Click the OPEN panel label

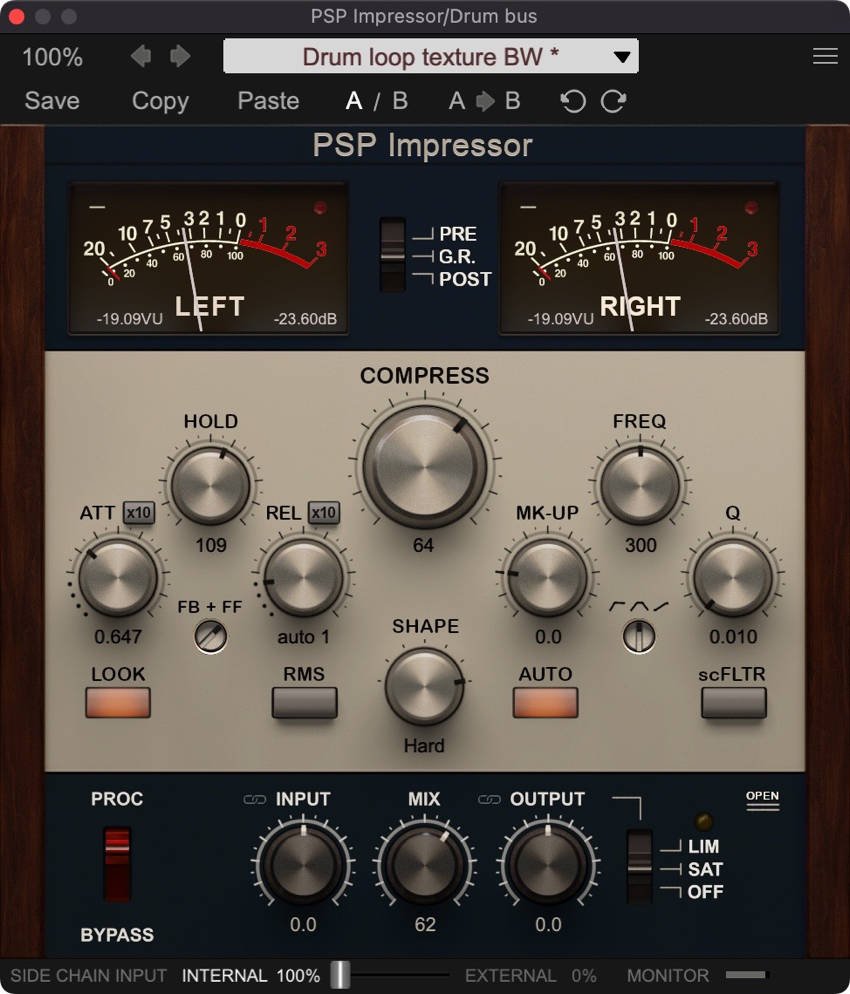pyautogui.click(x=763, y=799)
